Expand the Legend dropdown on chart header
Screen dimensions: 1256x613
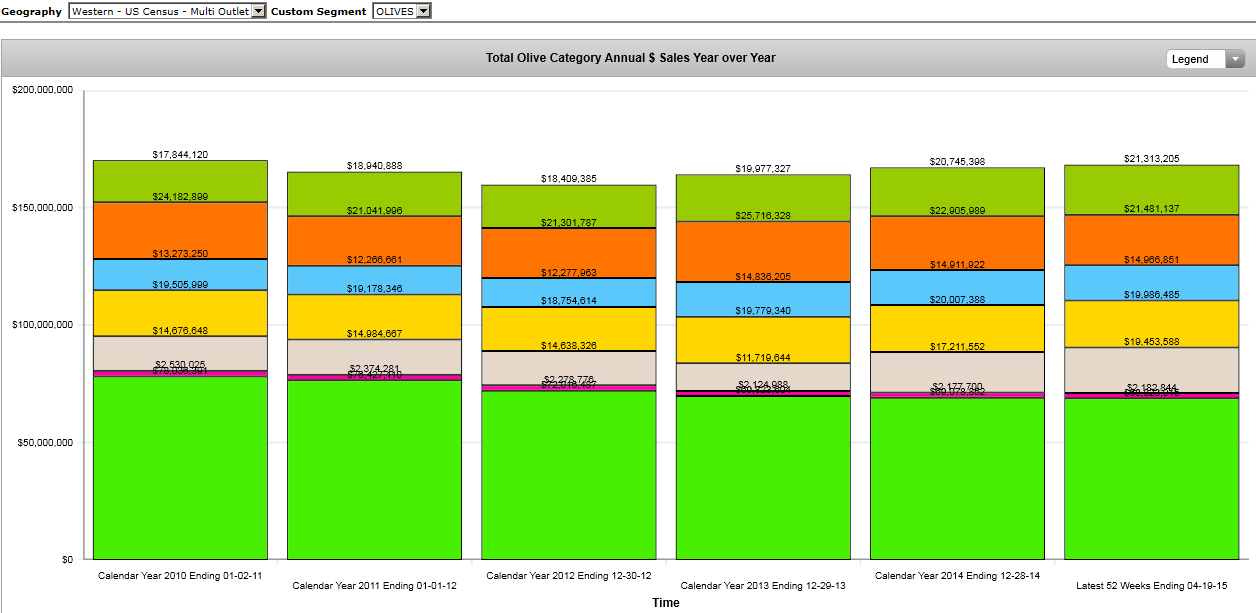pos(1205,59)
